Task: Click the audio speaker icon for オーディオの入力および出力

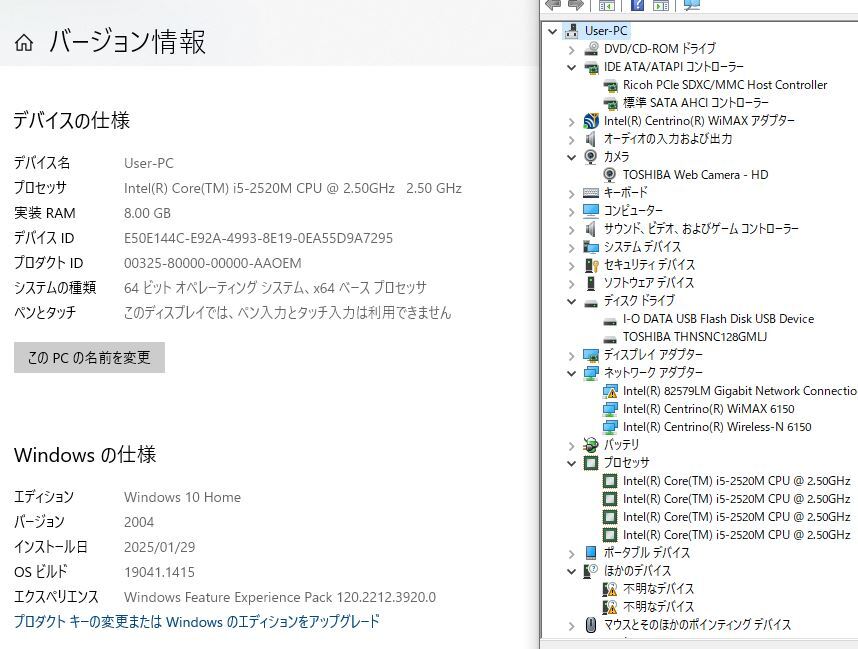Action: coord(590,139)
